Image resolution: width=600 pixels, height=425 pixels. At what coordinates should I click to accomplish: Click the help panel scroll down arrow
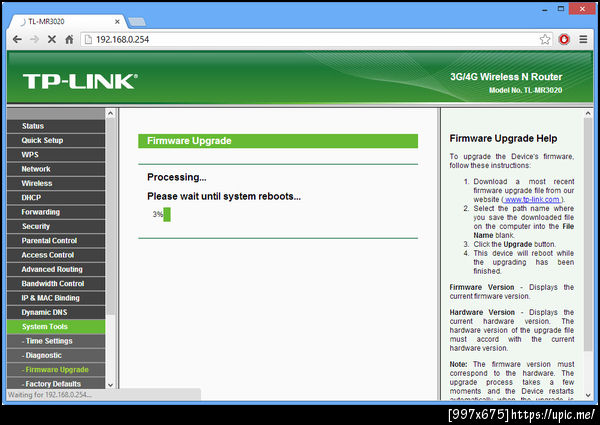(x=588, y=395)
